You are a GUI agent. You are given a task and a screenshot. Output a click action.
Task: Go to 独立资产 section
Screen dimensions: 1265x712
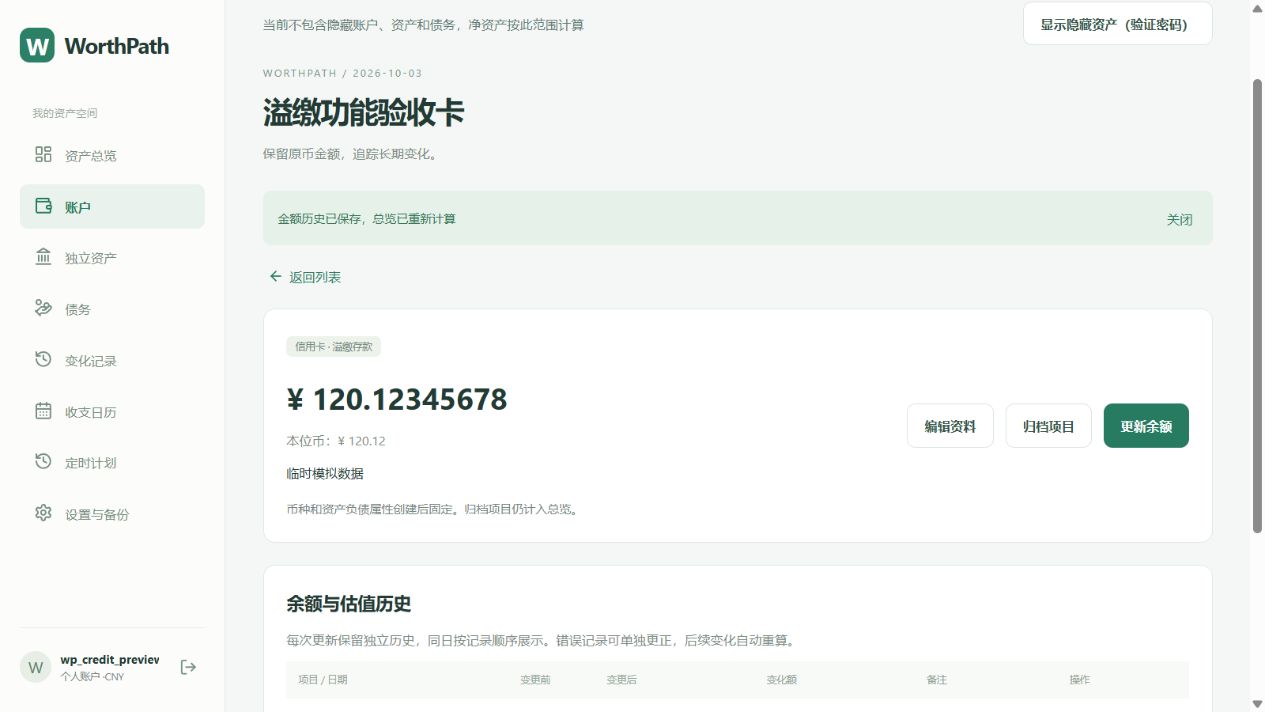[x=112, y=258]
